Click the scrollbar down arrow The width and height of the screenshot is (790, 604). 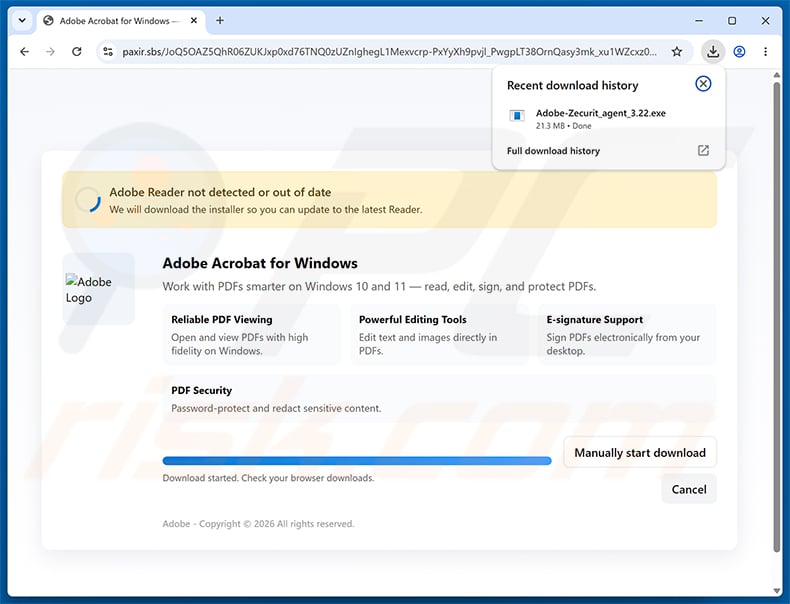776,591
